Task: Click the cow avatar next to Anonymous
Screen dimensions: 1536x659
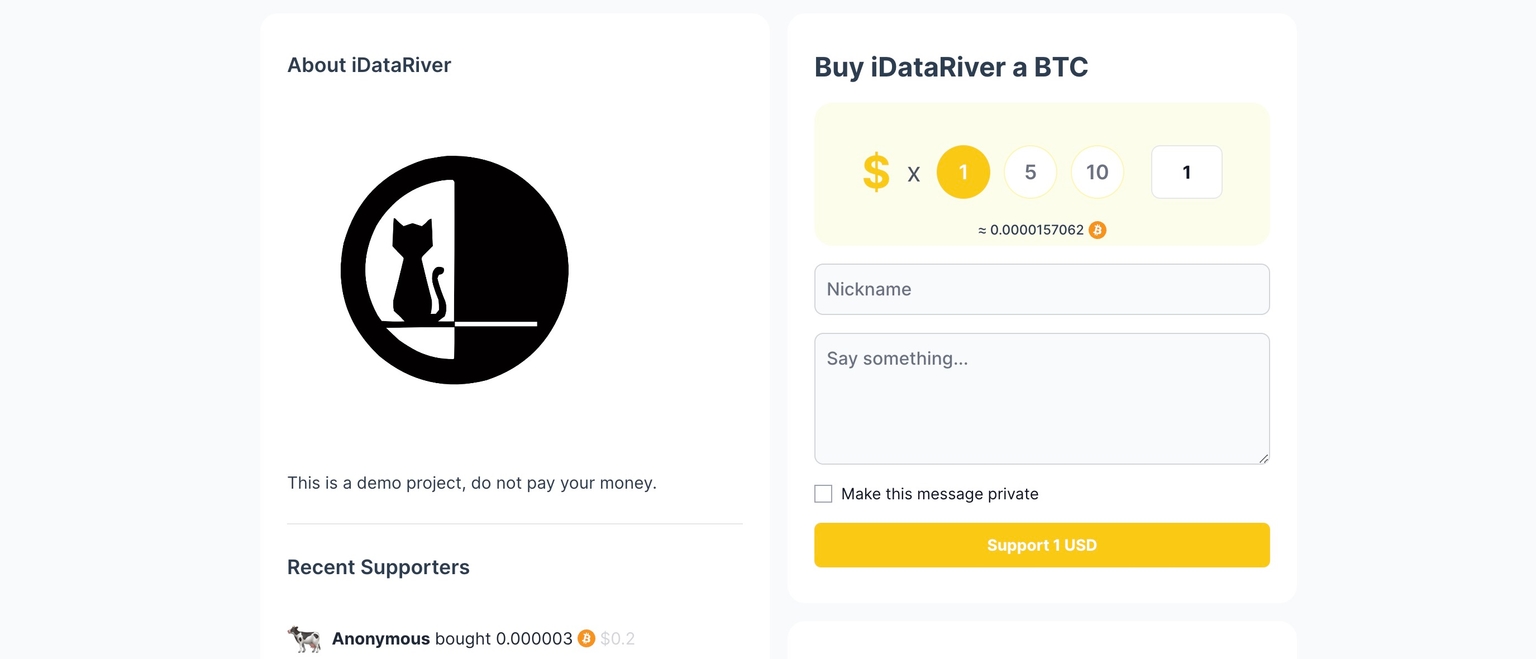Action: 304,638
